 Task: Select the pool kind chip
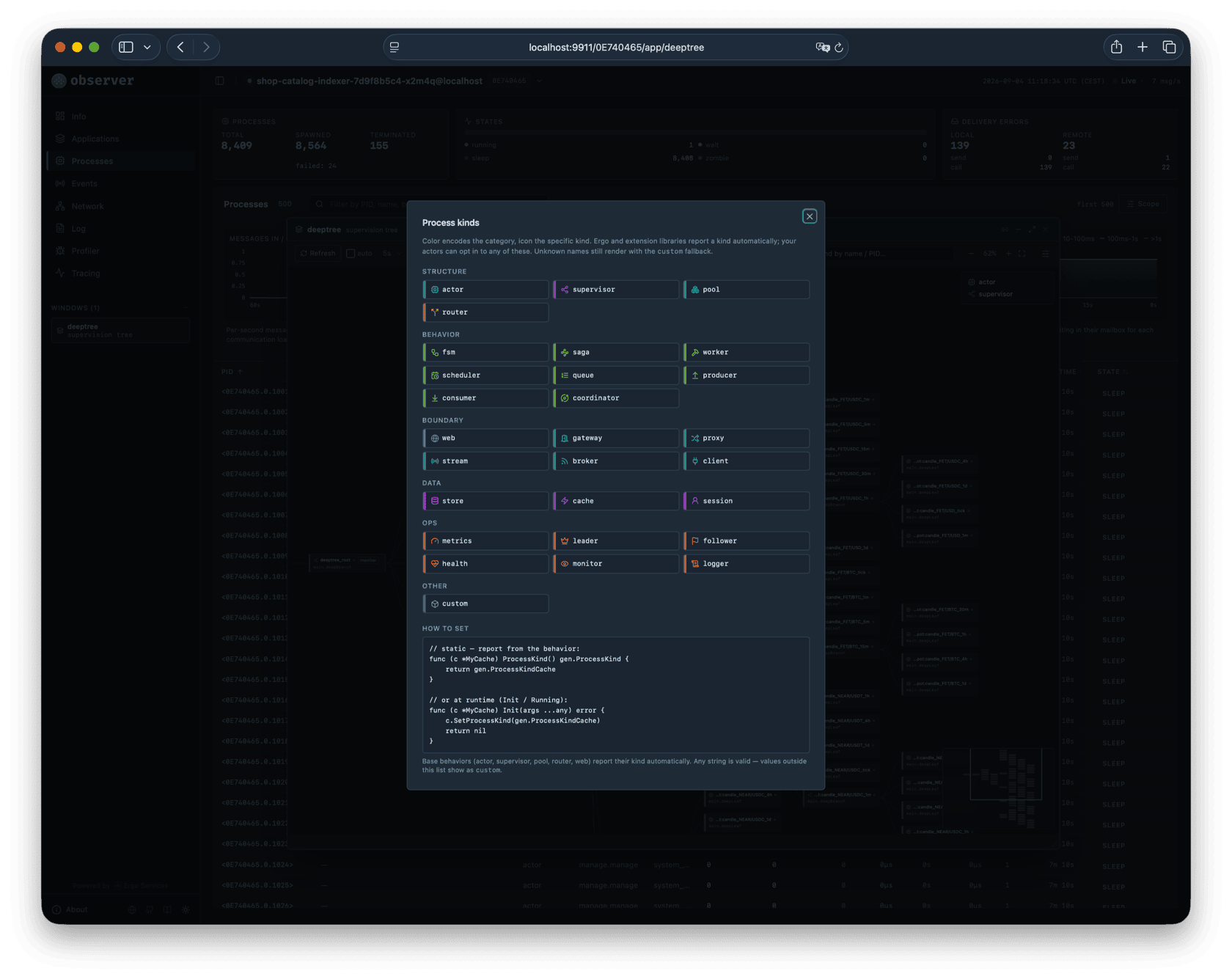click(x=747, y=290)
